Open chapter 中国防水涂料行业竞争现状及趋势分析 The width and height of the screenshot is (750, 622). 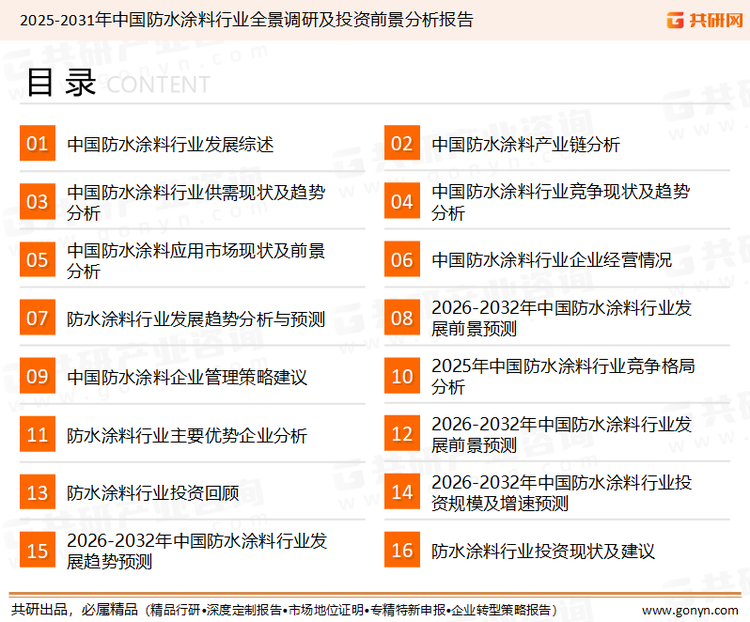click(561, 202)
